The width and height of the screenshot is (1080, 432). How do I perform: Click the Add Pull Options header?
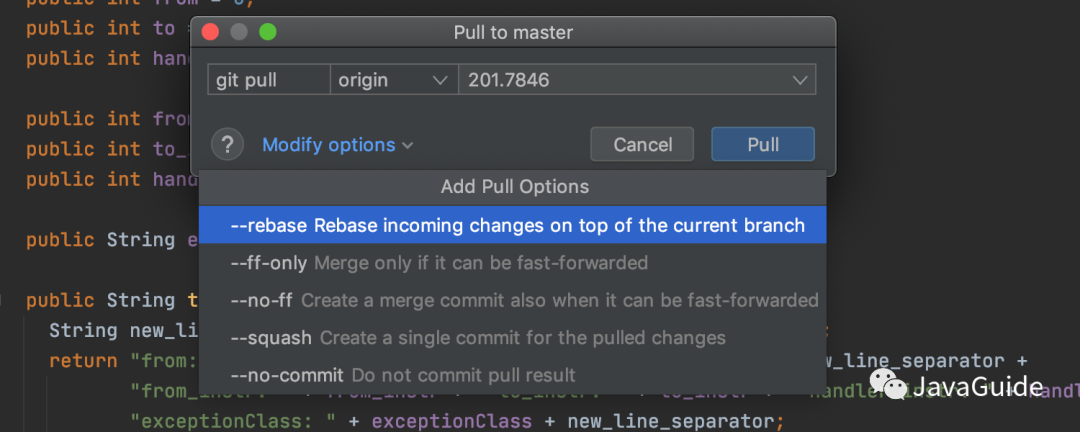pyautogui.click(x=514, y=187)
